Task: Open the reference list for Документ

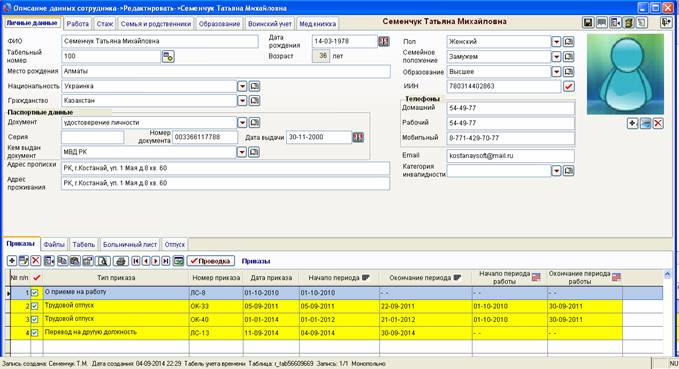Action: (x=255, y=123)
